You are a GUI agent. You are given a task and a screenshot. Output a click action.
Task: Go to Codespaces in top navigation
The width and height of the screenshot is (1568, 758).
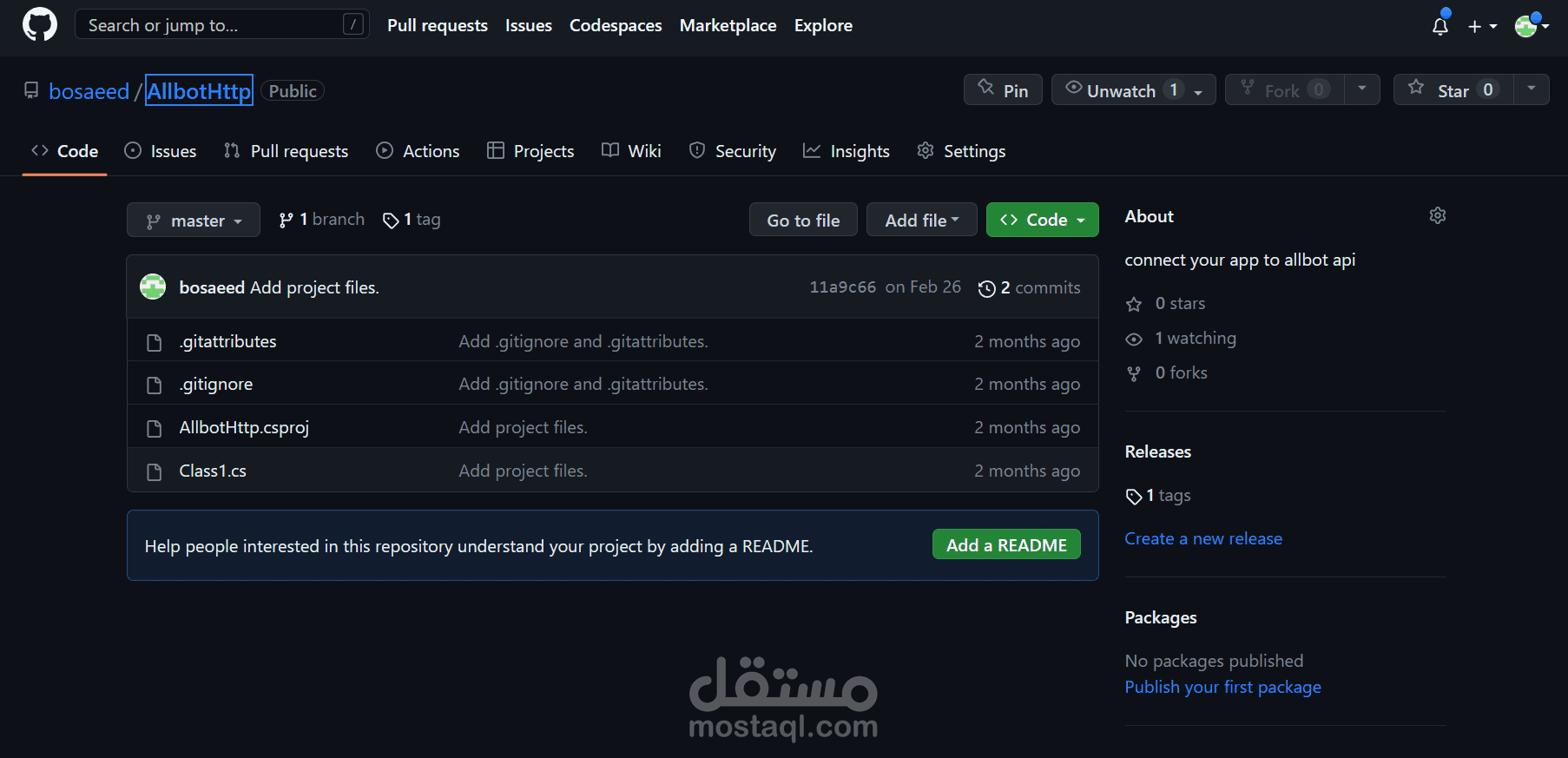(616, 25)
